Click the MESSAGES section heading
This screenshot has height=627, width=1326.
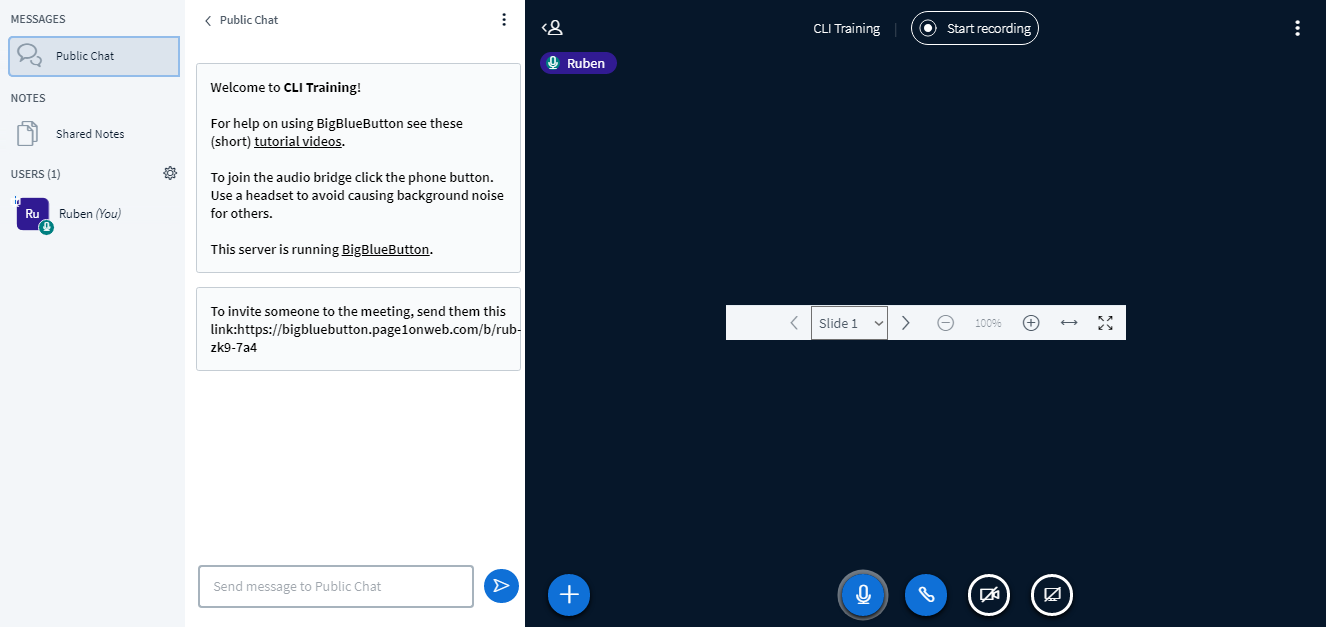click(38, 19)
